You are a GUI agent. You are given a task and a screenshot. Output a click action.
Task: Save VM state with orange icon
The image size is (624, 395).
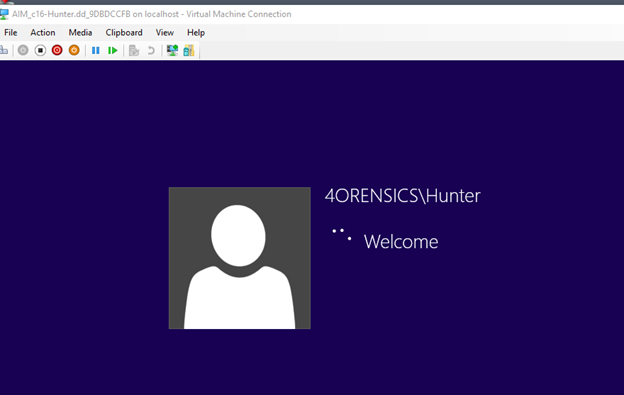point(74,50)
